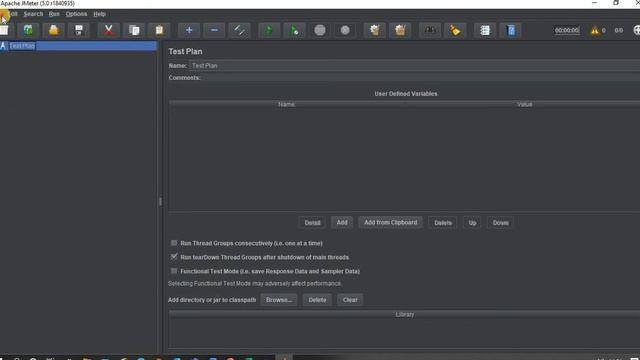
Task: Click the classpath Delete button
Action: click(317, 300)
